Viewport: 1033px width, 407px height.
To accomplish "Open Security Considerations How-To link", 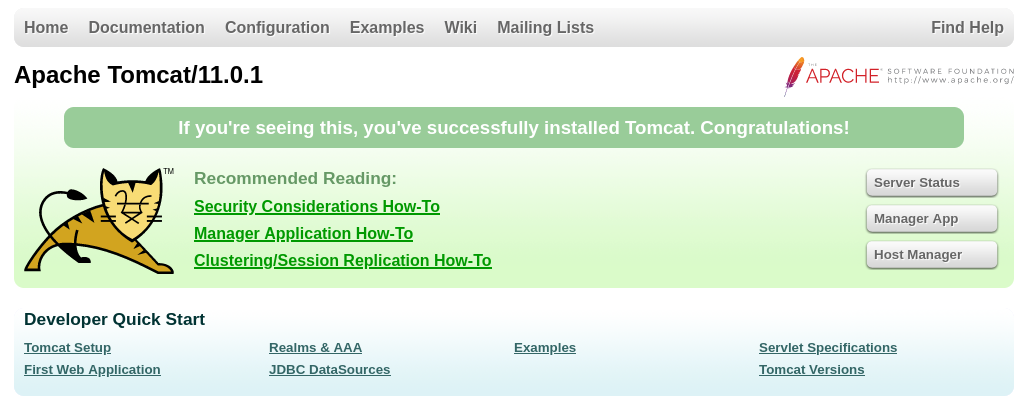I will [x=317, y=207].
